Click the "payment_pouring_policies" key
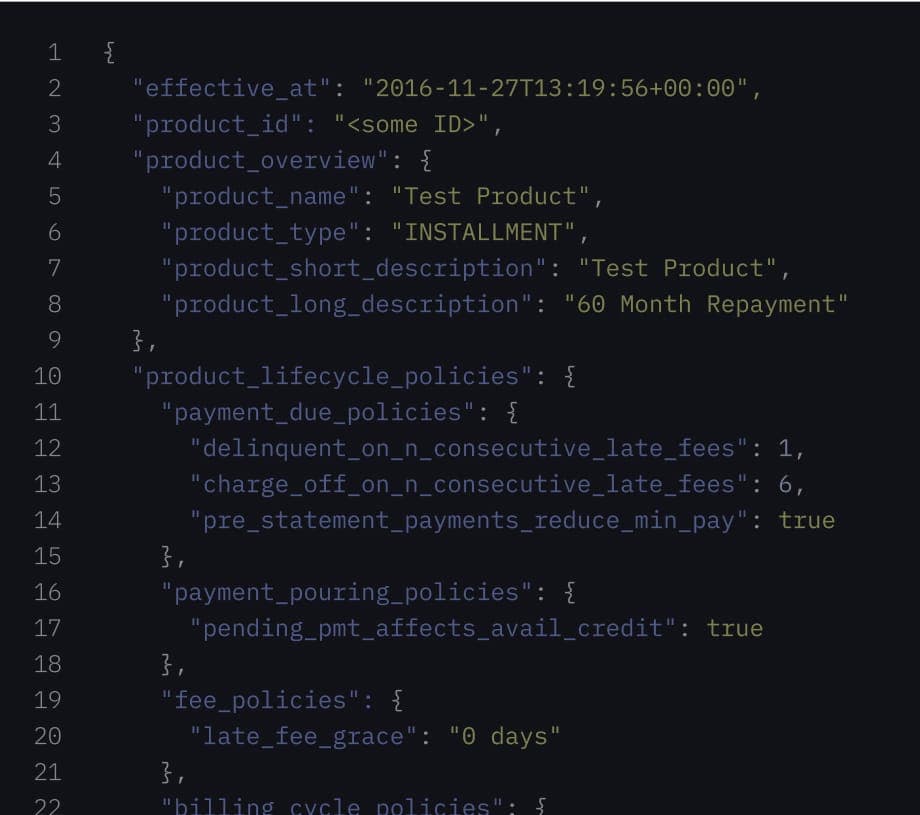This screenshot has width=920, height=815. pyautogui.click(x=347, y=592)
